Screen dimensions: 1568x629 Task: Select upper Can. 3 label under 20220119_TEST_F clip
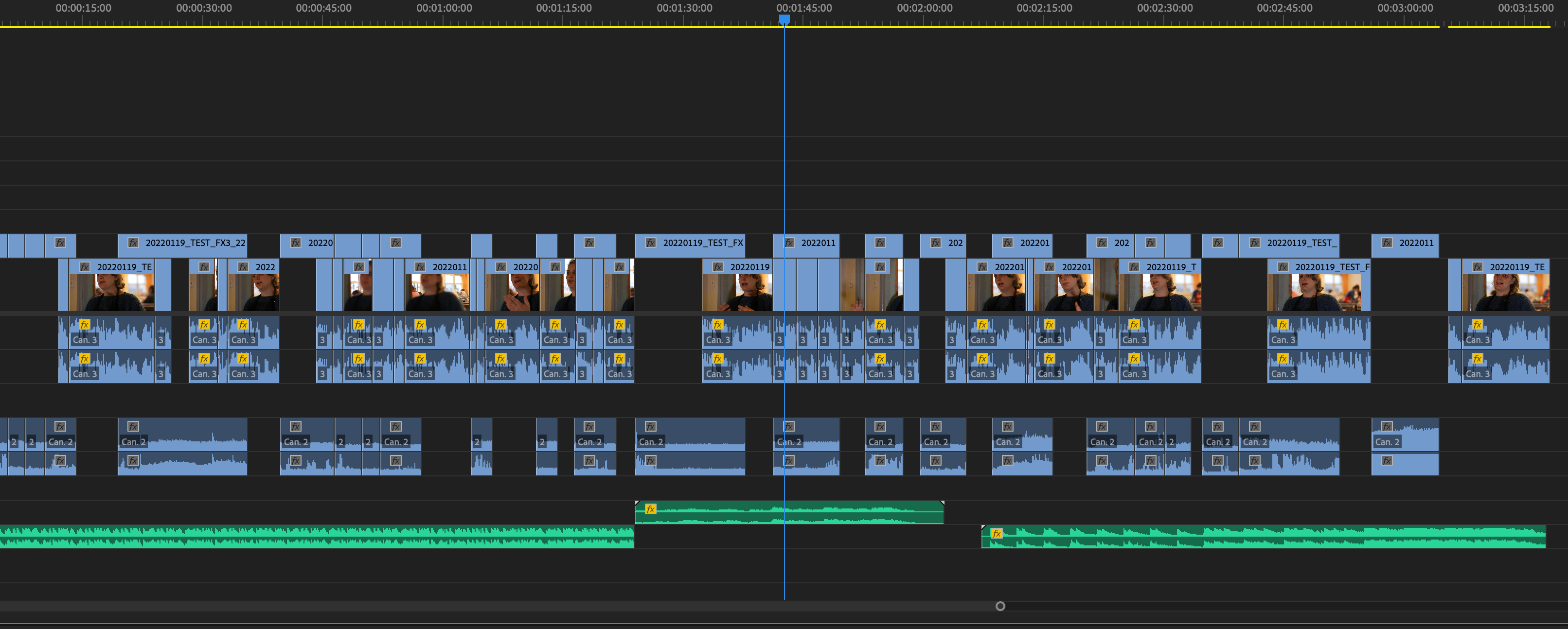click(x=1283, y=340)
